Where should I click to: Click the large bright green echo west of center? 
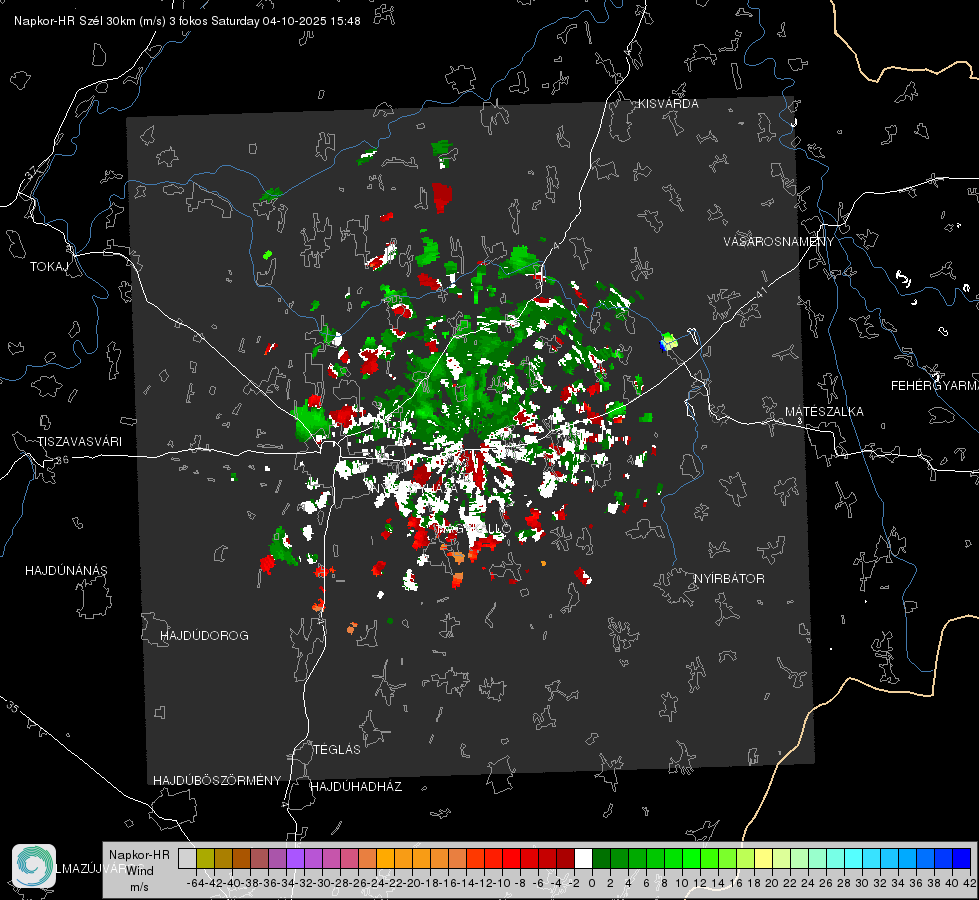coord(310,423)
